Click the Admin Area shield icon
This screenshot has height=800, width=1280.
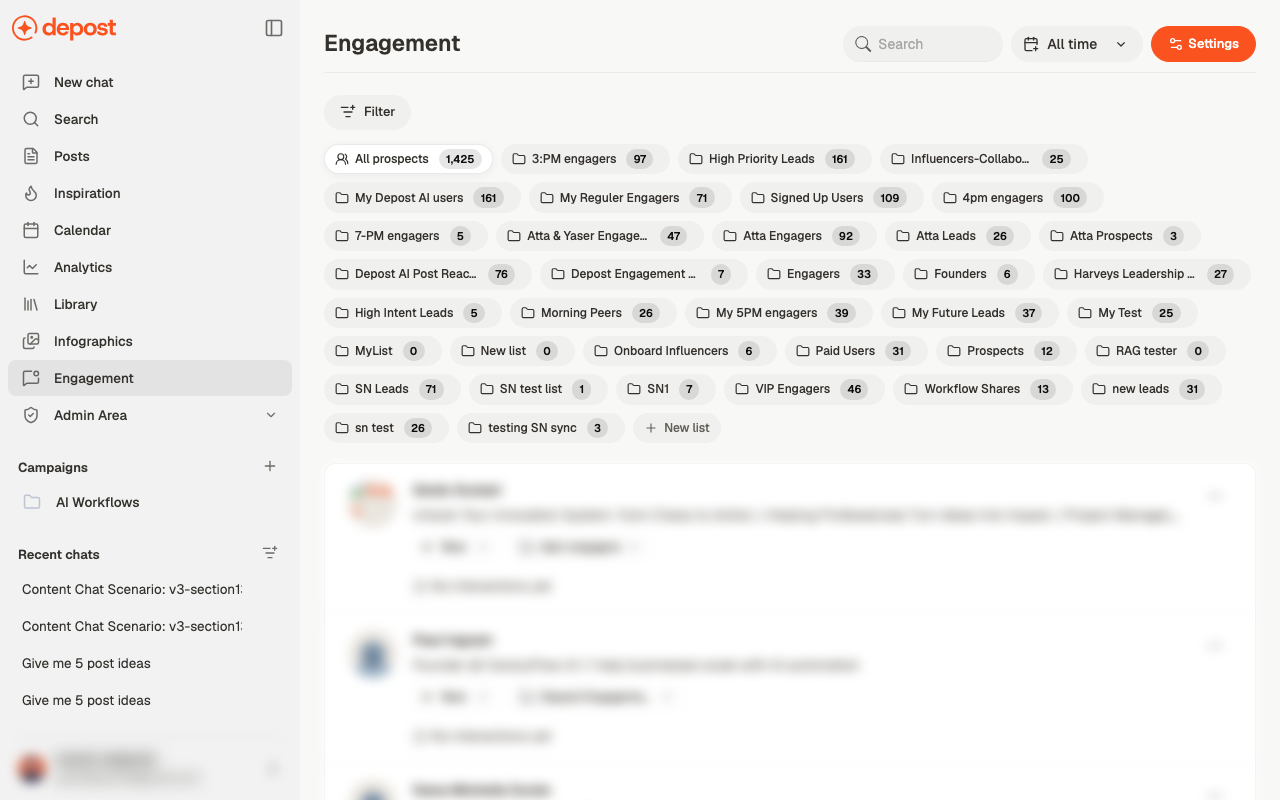[x=31, y=415]
